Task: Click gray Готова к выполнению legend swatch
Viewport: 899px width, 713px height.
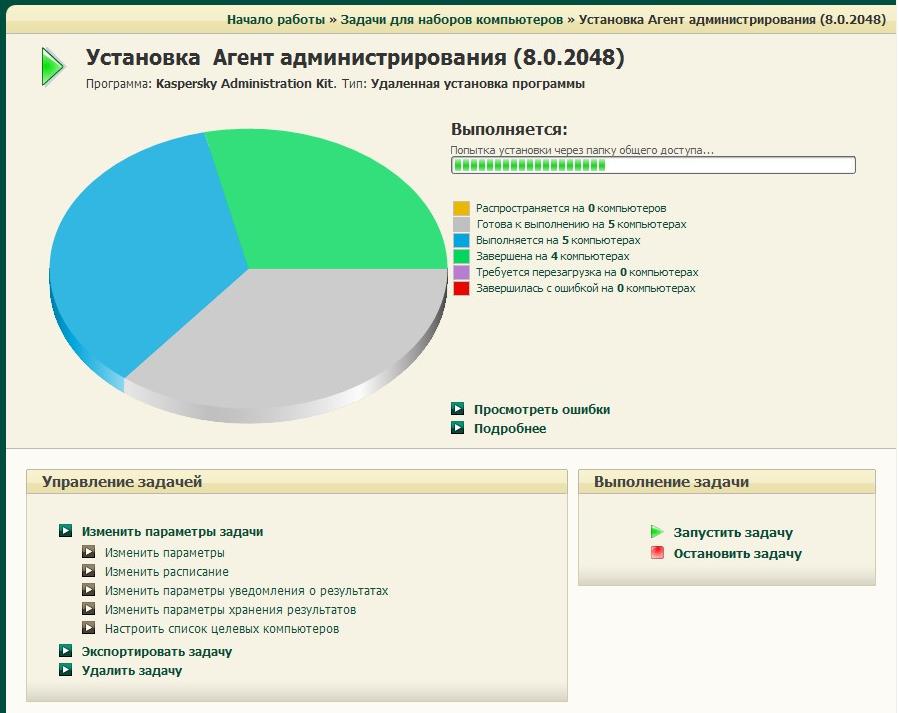Action: coord(461,224)
